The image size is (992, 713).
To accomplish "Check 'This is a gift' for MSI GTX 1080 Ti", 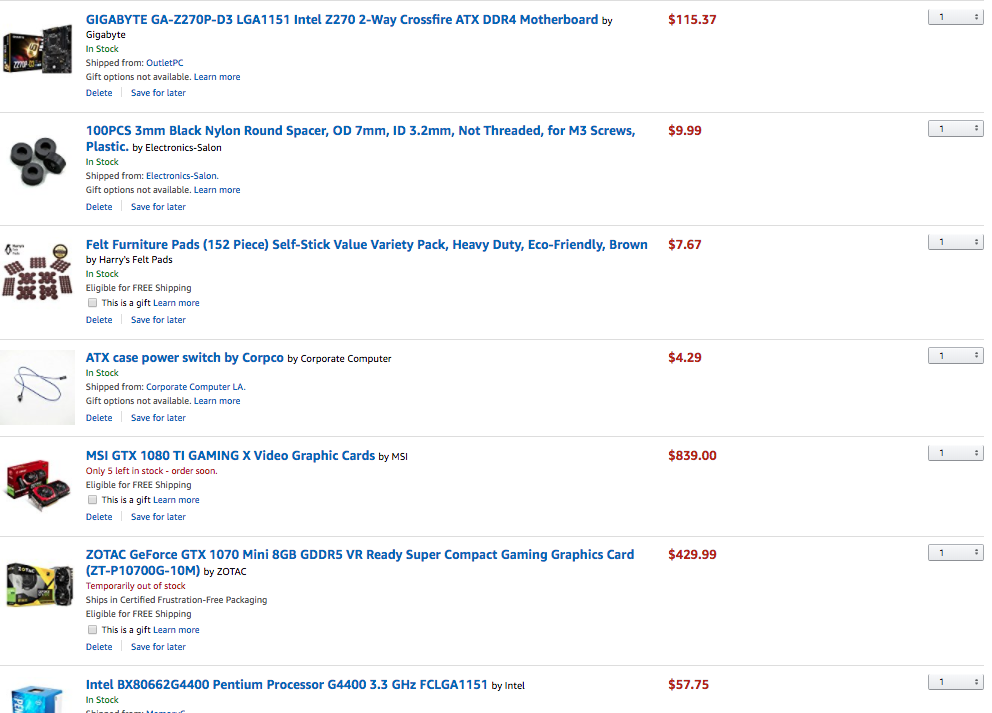I will 93,500.
